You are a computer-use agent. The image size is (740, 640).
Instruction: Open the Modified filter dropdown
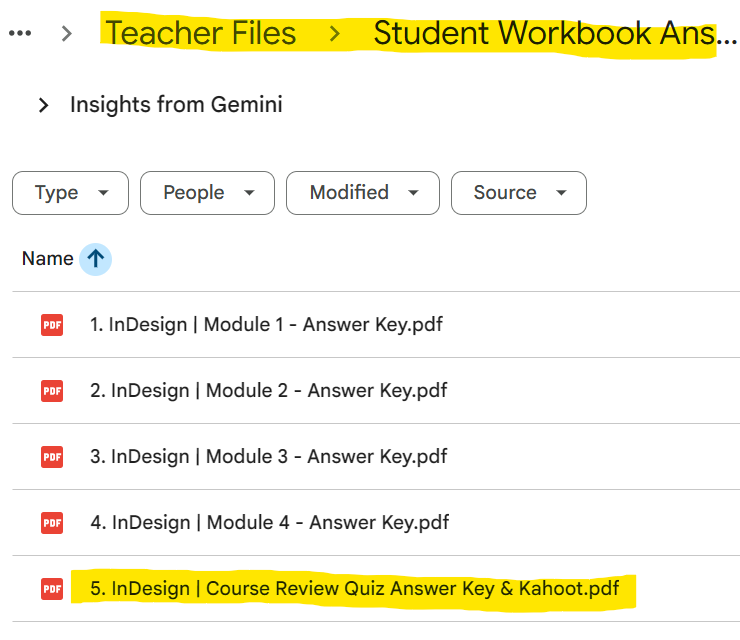(362, 193)
